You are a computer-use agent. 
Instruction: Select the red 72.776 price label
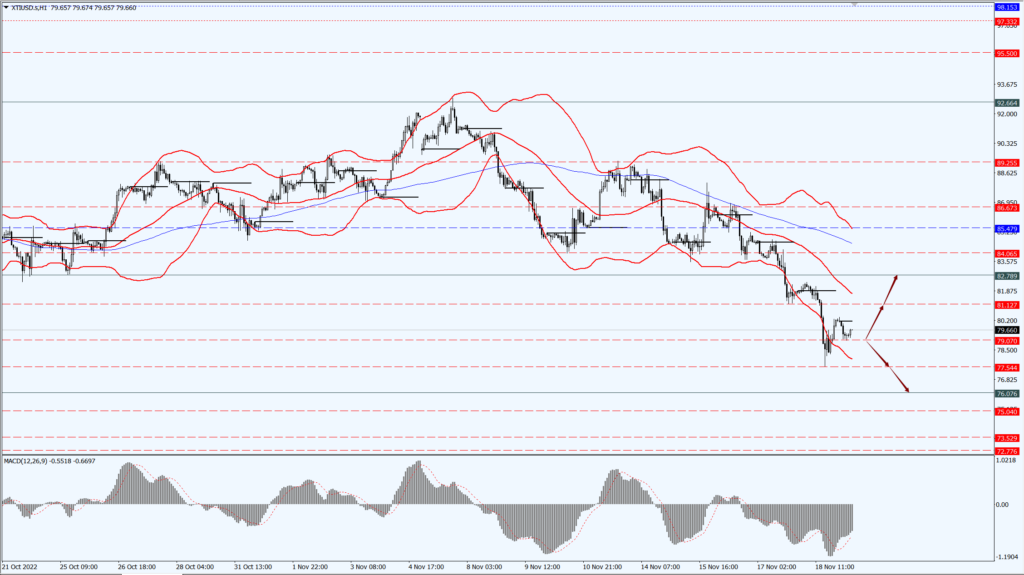click(x=1007, y=451)
